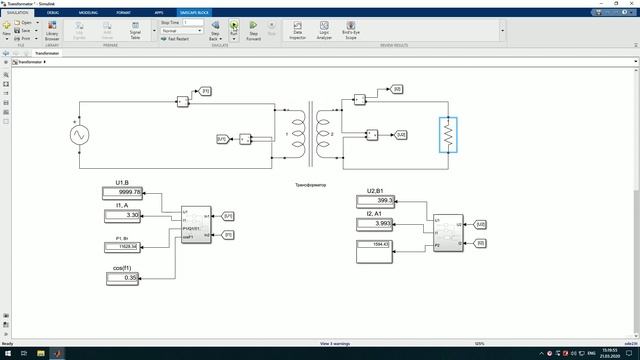Open the Windows notification center

[629, 353]
